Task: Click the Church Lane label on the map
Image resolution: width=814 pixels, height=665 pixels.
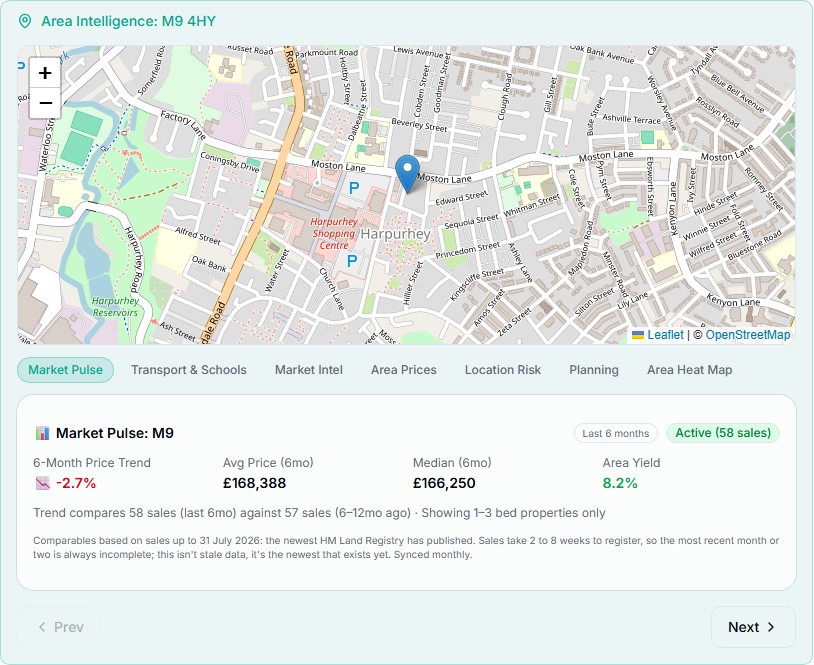Action: pyautogui.click(x=331, y=289)
